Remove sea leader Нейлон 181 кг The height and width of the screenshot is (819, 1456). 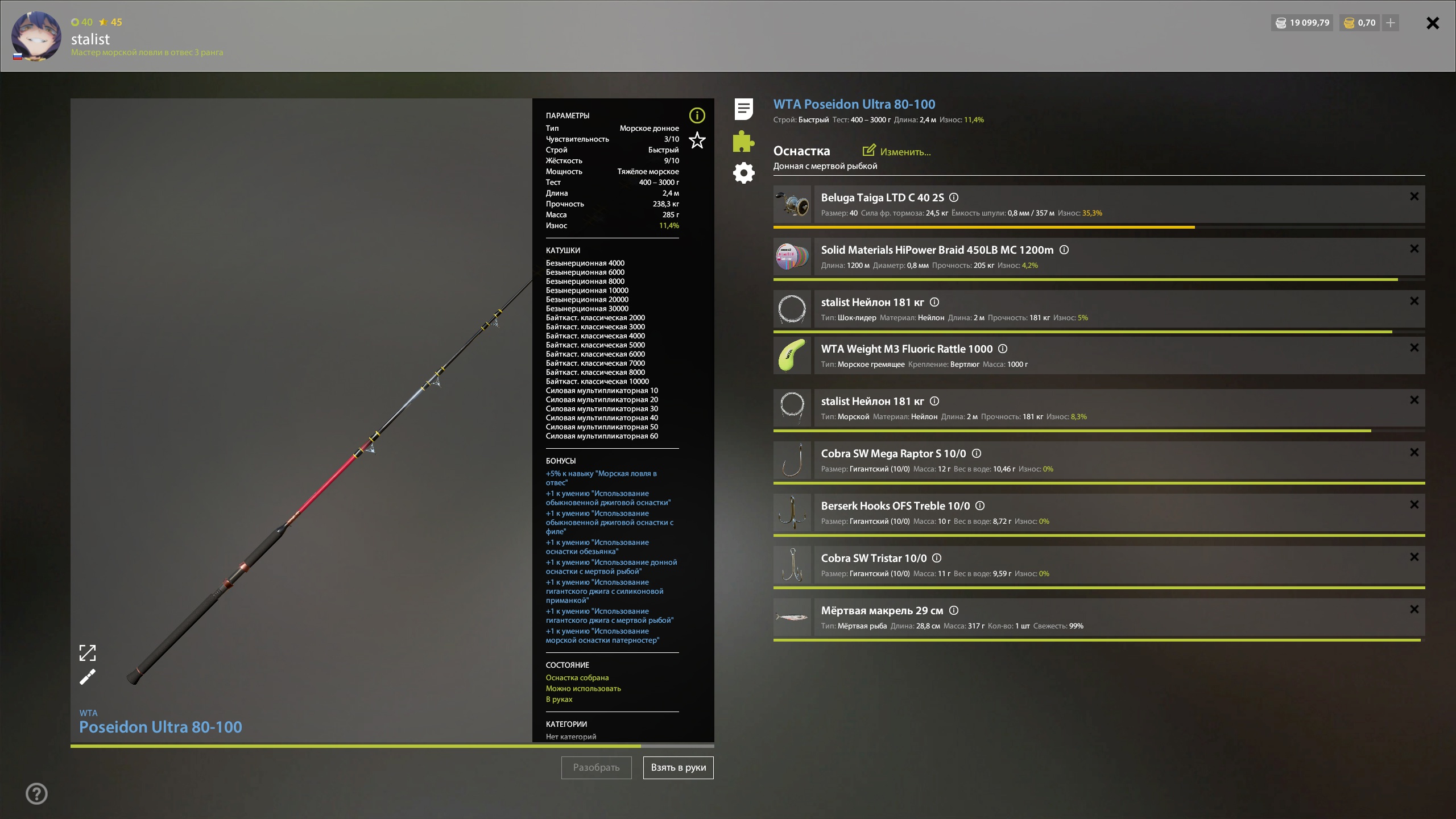click(x=1414, y=400)
